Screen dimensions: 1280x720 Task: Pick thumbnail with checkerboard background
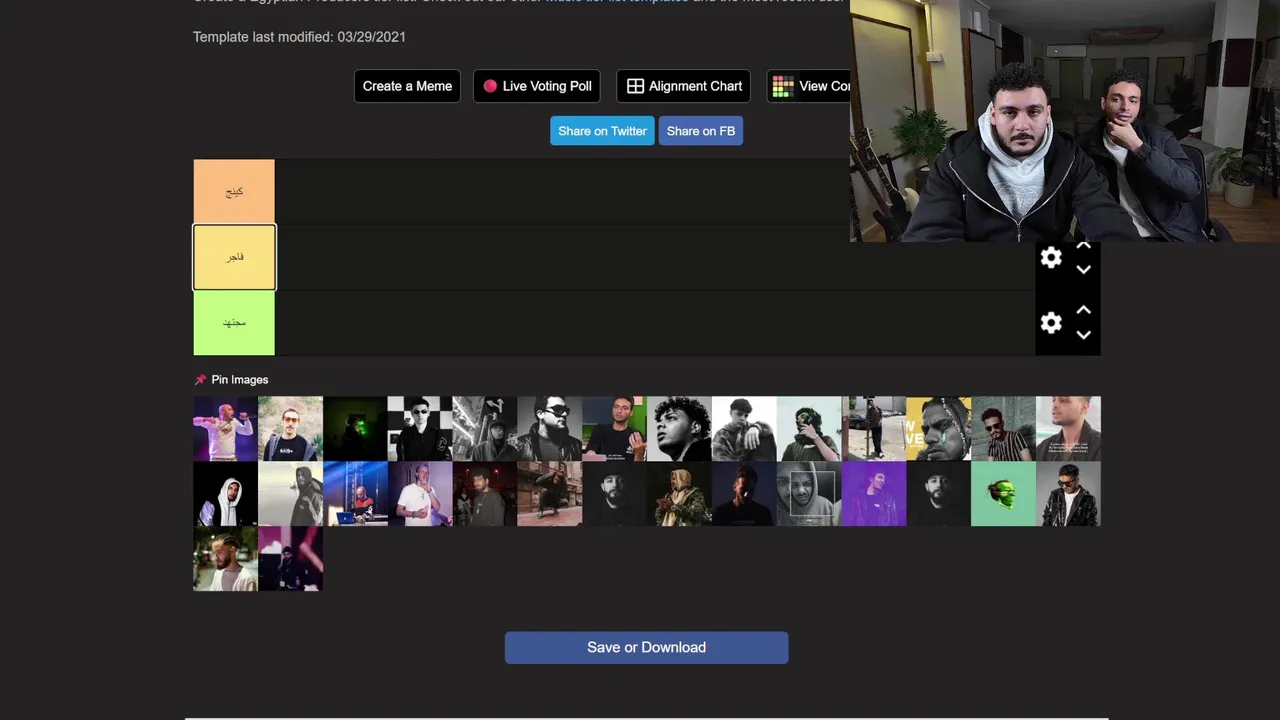420,428
